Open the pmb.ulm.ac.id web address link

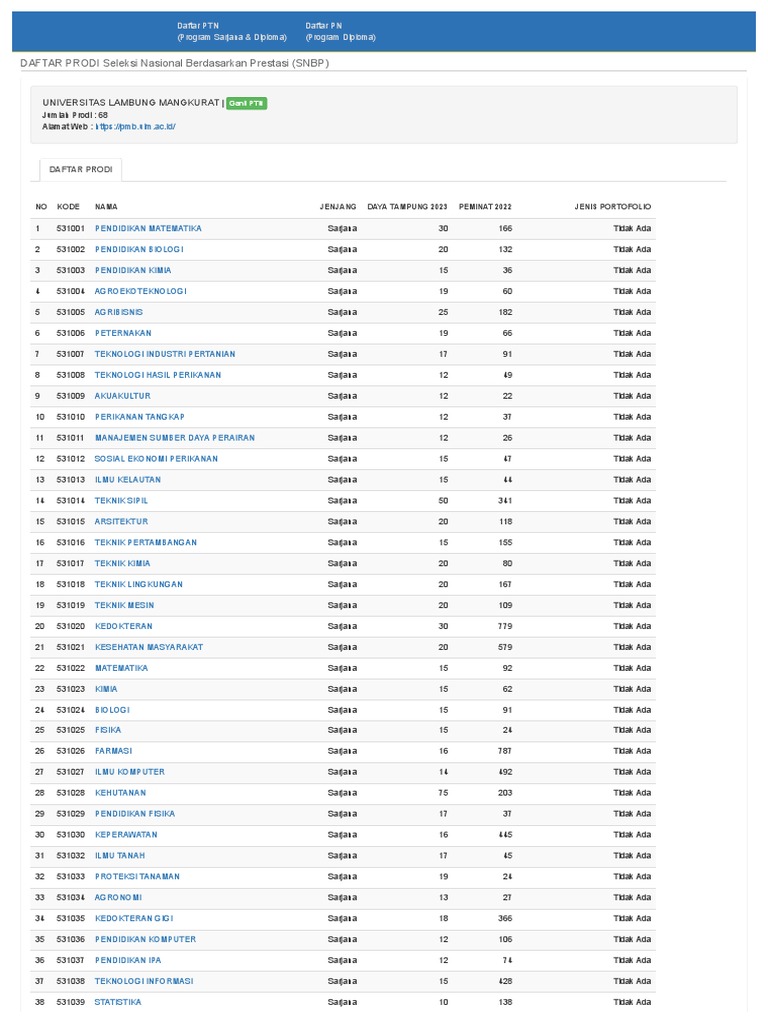coord(135,127)
